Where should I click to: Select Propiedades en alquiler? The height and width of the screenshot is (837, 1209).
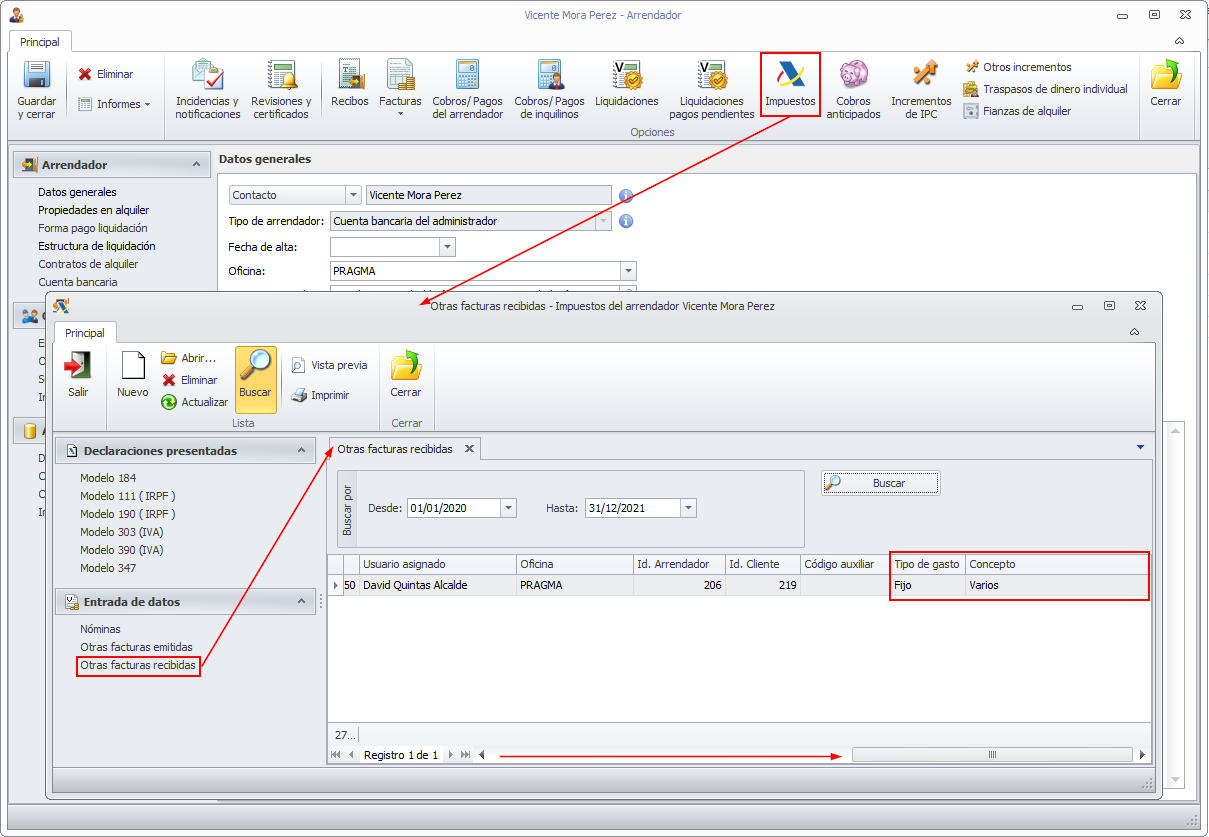[x=93, y=210]
